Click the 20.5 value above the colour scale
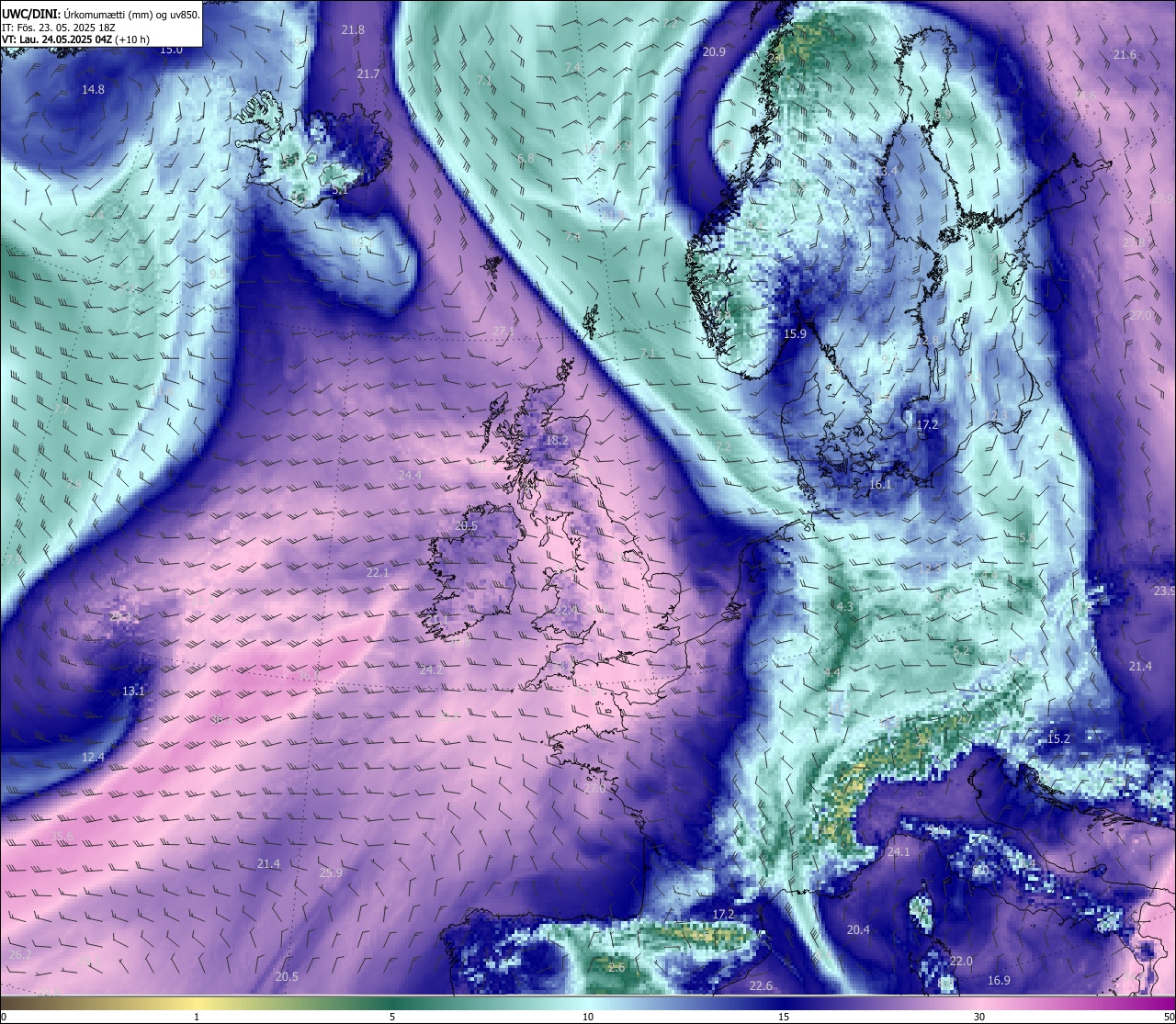The width and height of the screenshot is (1176, 1024). (x=287, y=977)
